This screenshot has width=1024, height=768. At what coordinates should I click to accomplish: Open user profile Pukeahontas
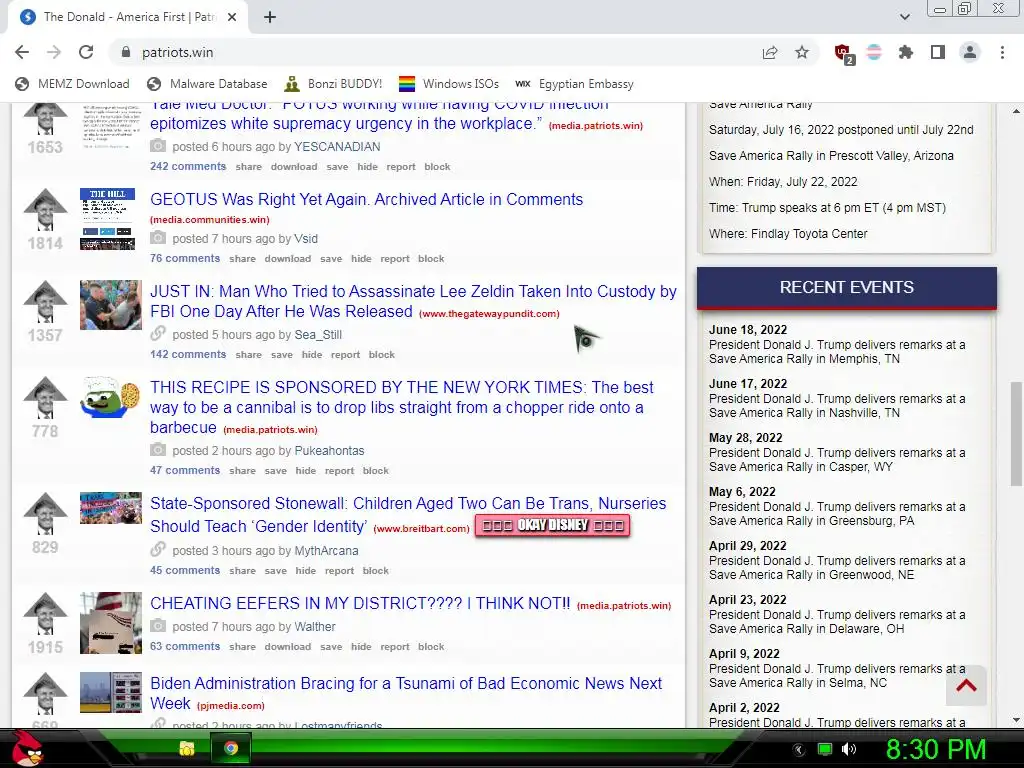[x=329, y=451]
